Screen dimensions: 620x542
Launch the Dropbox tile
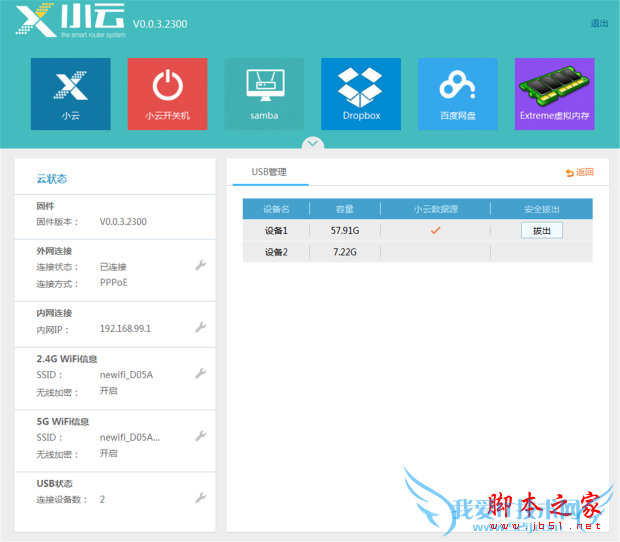tap(361, 94)
